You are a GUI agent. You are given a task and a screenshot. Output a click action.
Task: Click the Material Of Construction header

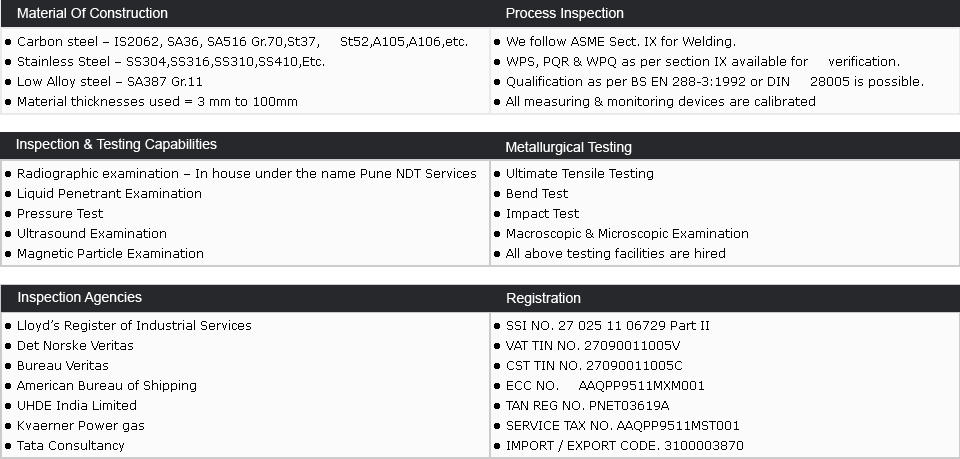point(92,13)
